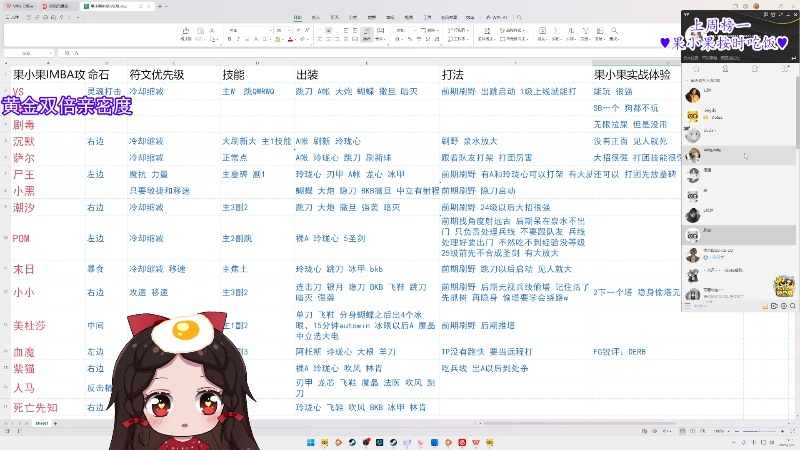
Task: Click the fx insert function icon
Action: tap(77, 53)
